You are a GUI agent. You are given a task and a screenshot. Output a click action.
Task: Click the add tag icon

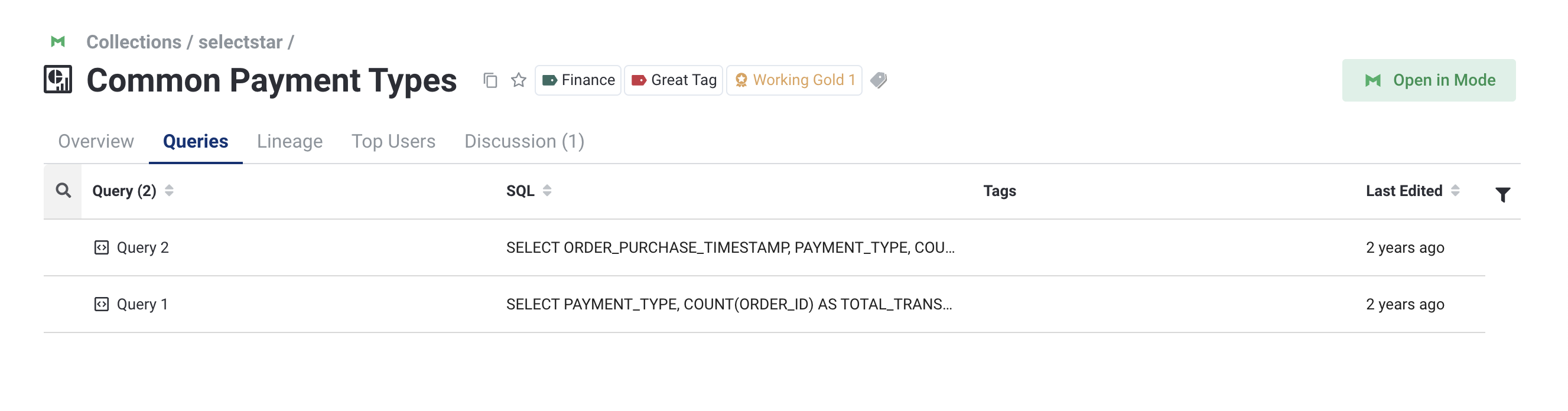879,80
